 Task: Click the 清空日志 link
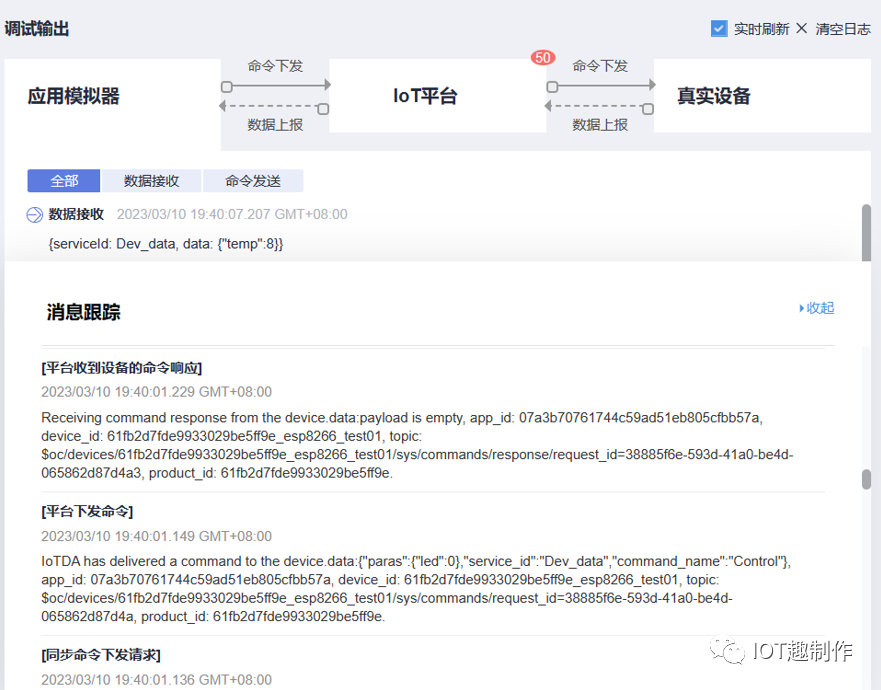pyautogui.click(x=843, y=29)
